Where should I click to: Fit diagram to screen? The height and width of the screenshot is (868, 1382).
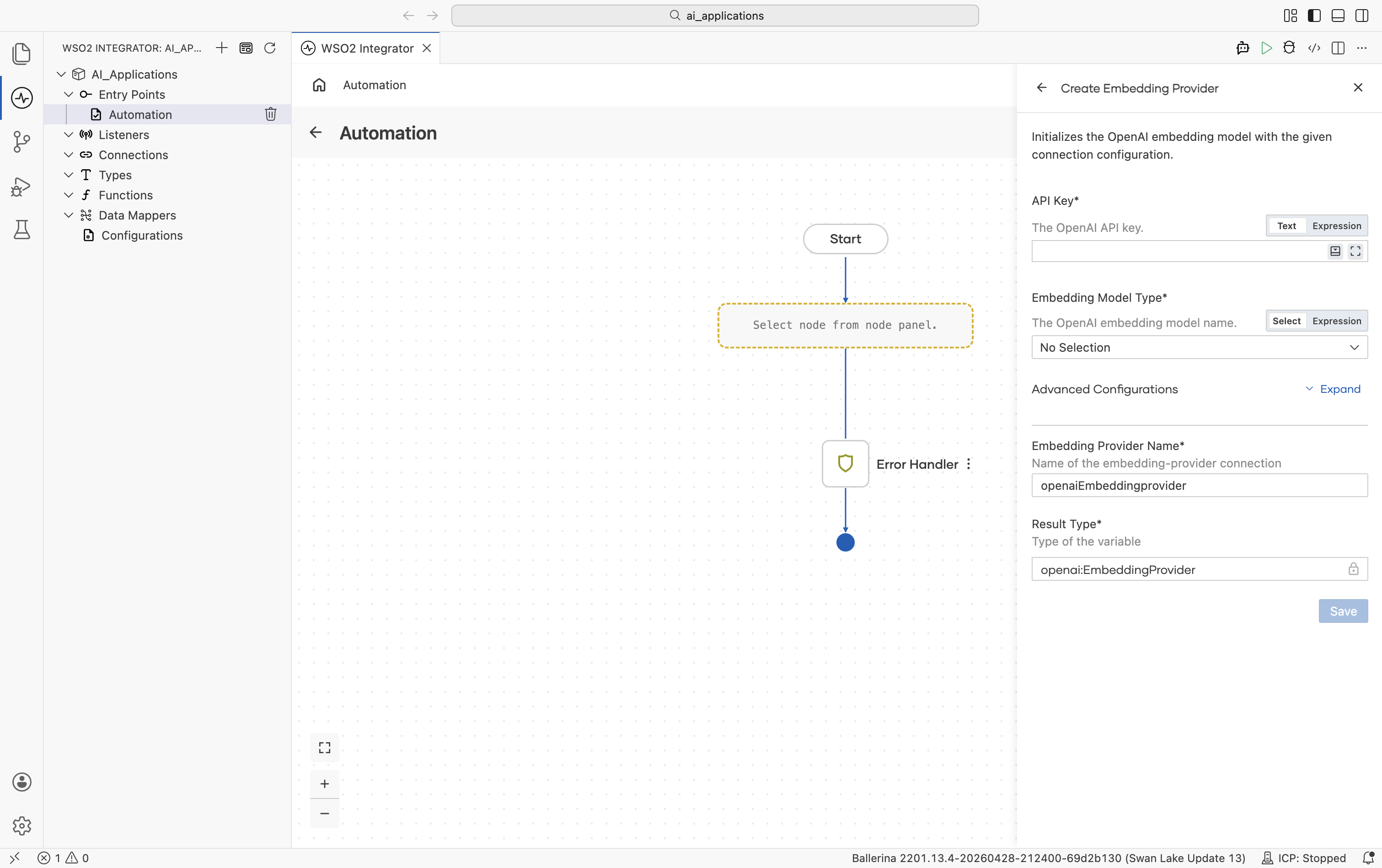[x=325, y=747]
